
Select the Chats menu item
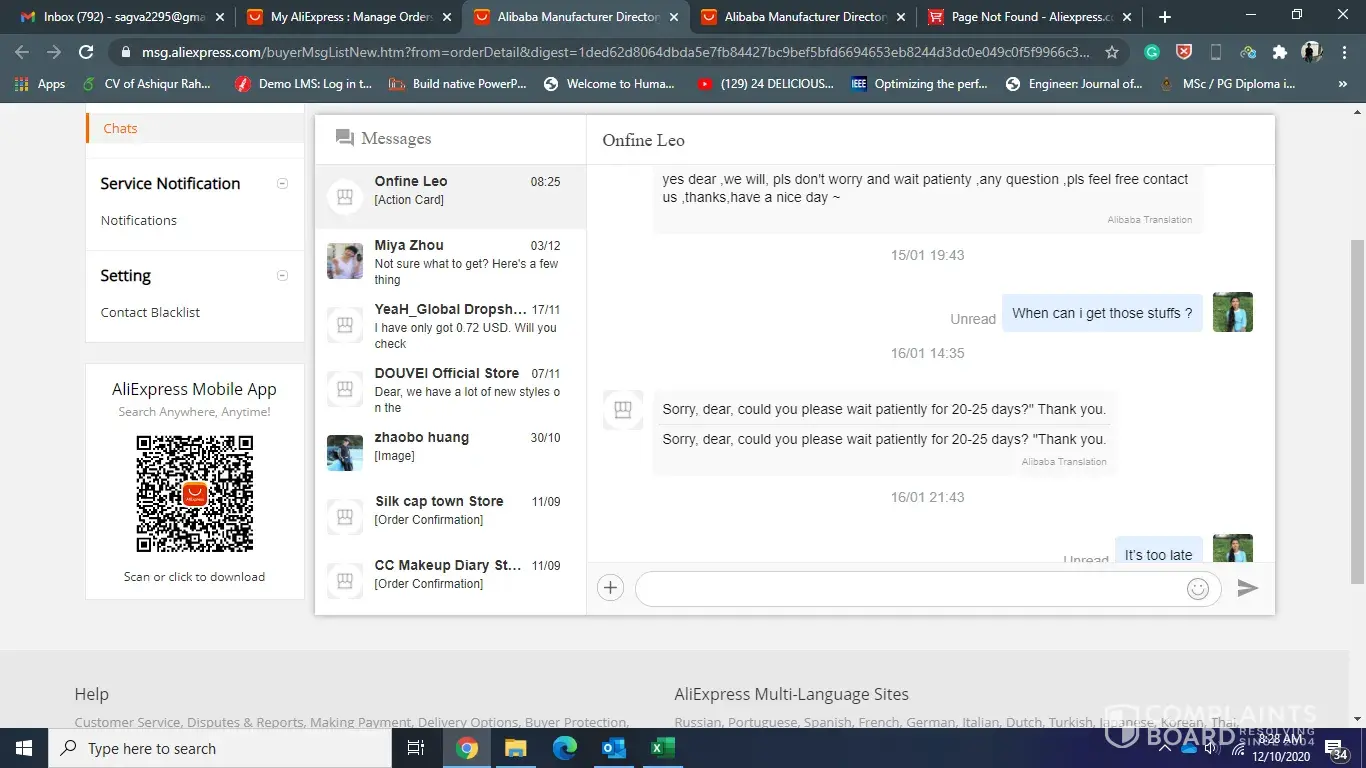click(x=121, y=128)
